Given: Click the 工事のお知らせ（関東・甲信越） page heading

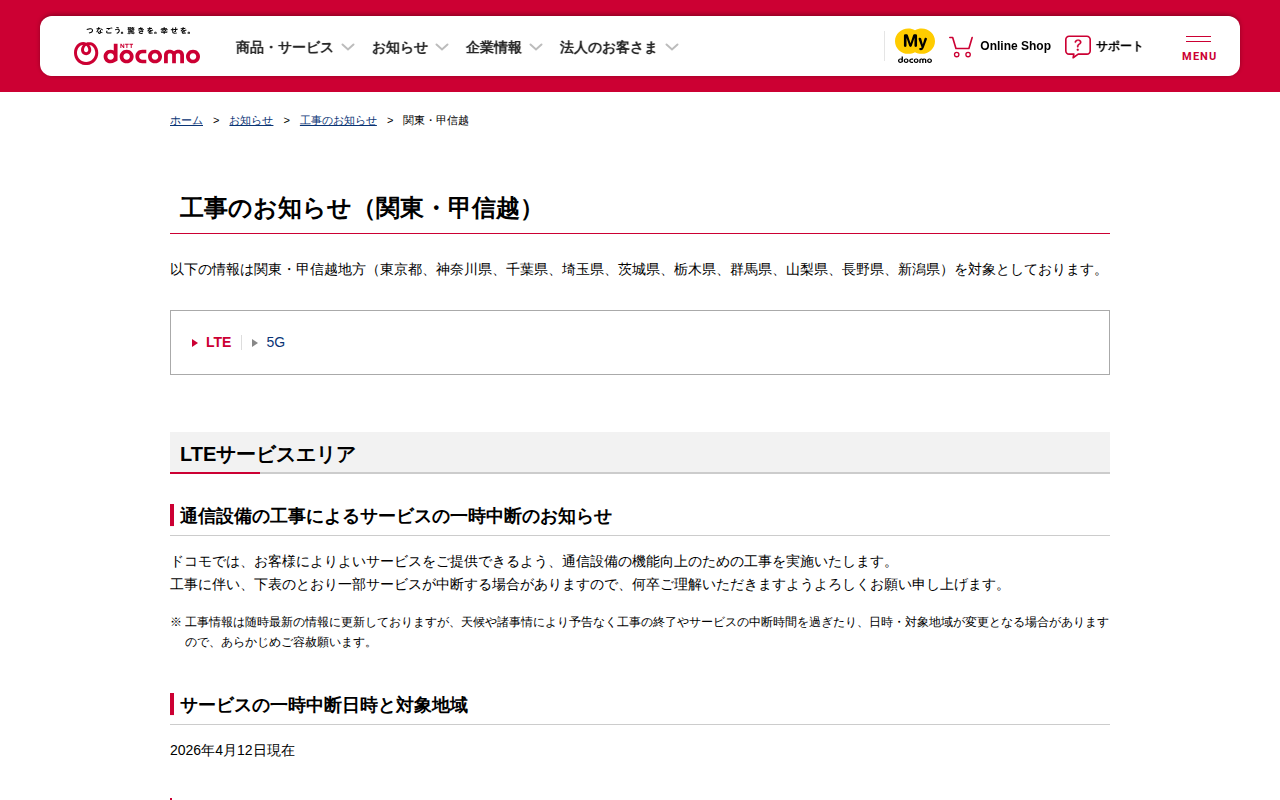Looking at the screenshot, I should tap(361, 208).
